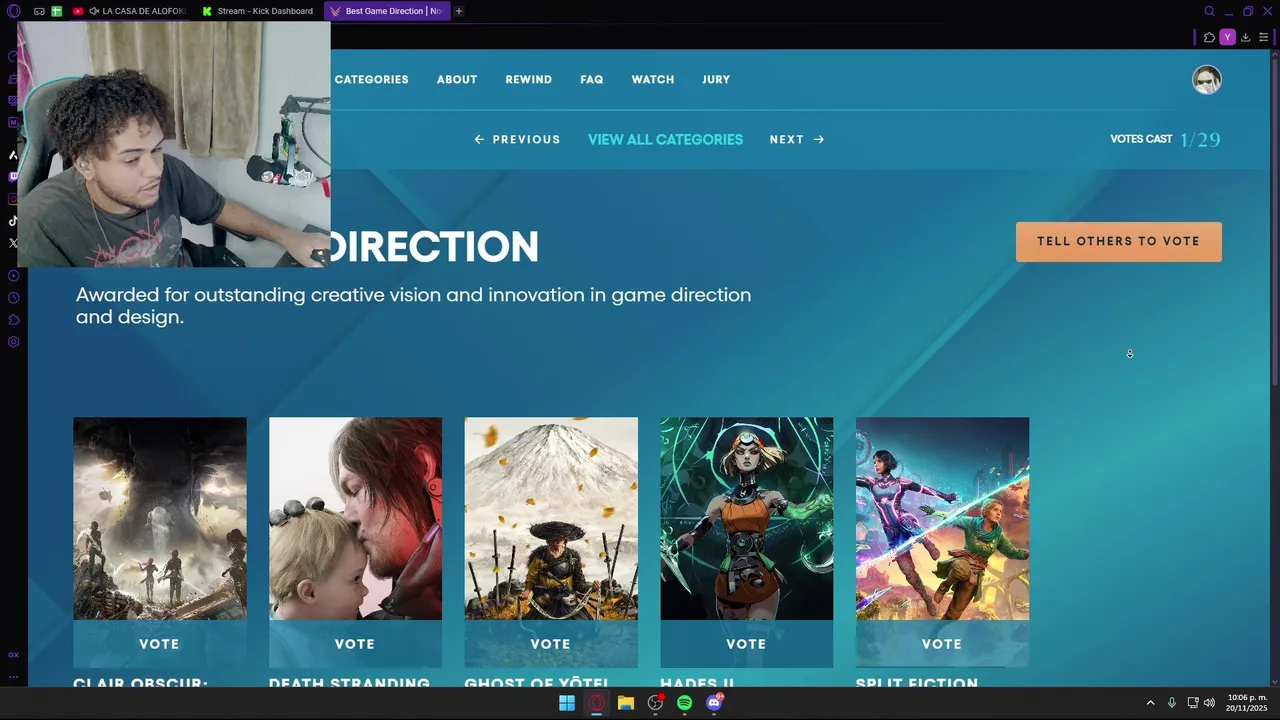Screen dimensions: 1280x720
Task: Open the FAQ page
Action: click(592, 80)
